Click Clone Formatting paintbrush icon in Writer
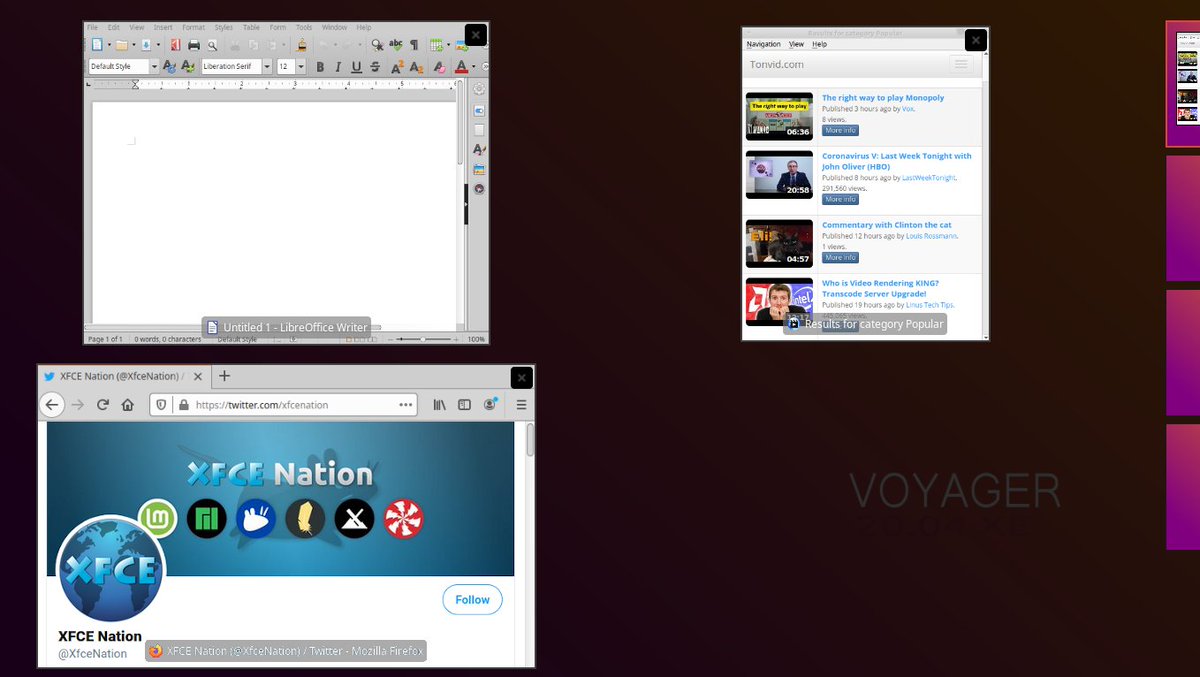The image size is (1200, 677). (x=301, y=45)
